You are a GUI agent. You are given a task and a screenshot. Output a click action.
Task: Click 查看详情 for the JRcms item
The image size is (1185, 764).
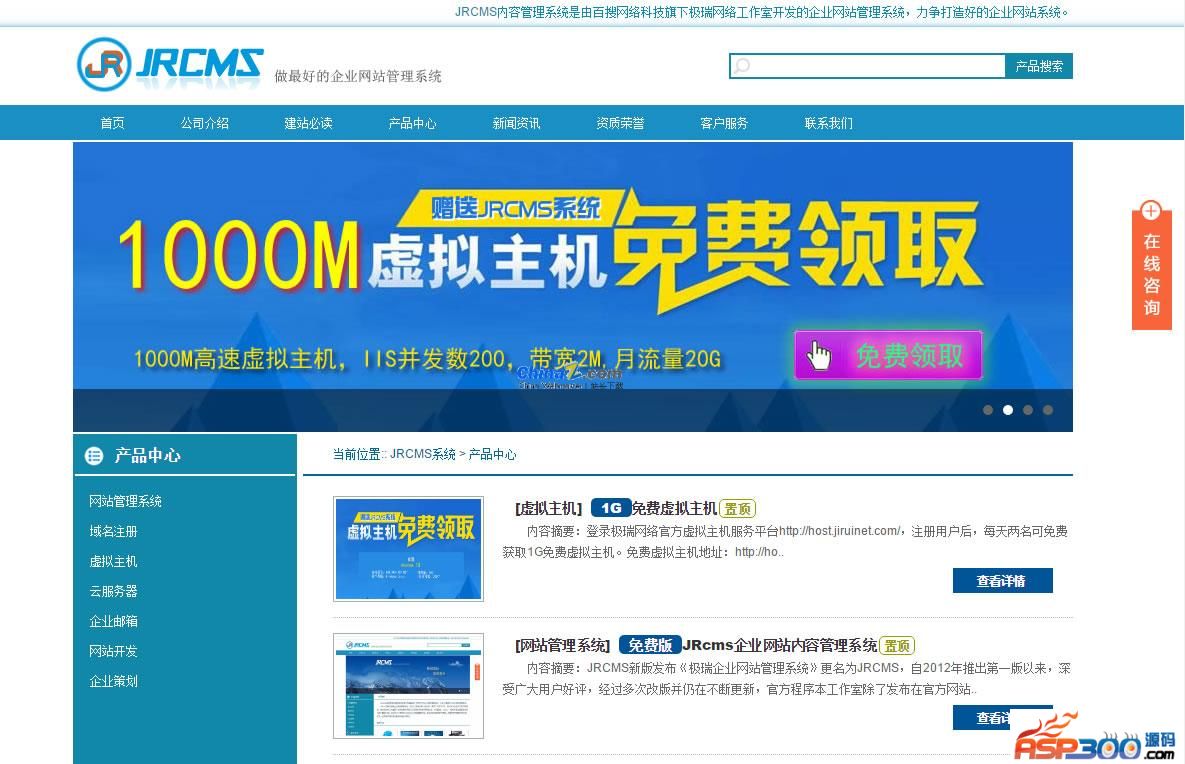pos(1002,717)
